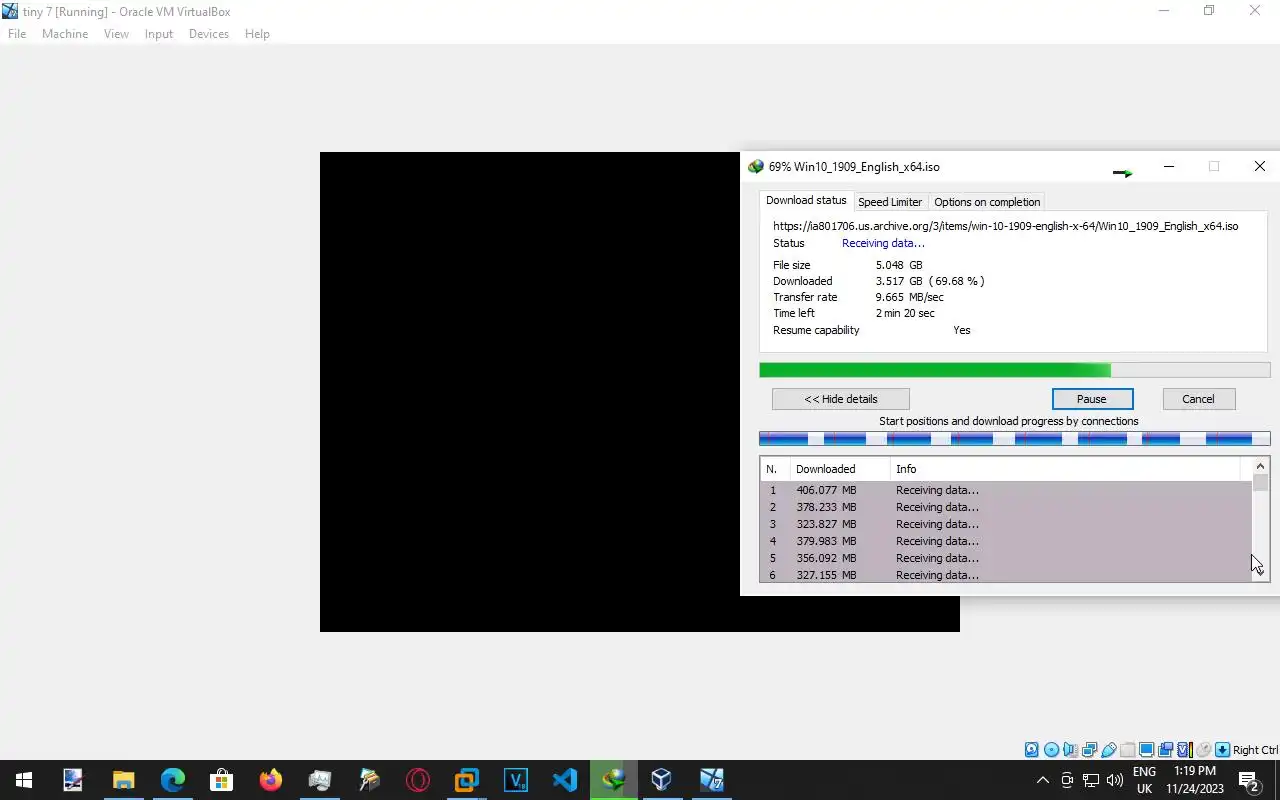
Task: Open network status icon in system tray
Action: 1091,780
